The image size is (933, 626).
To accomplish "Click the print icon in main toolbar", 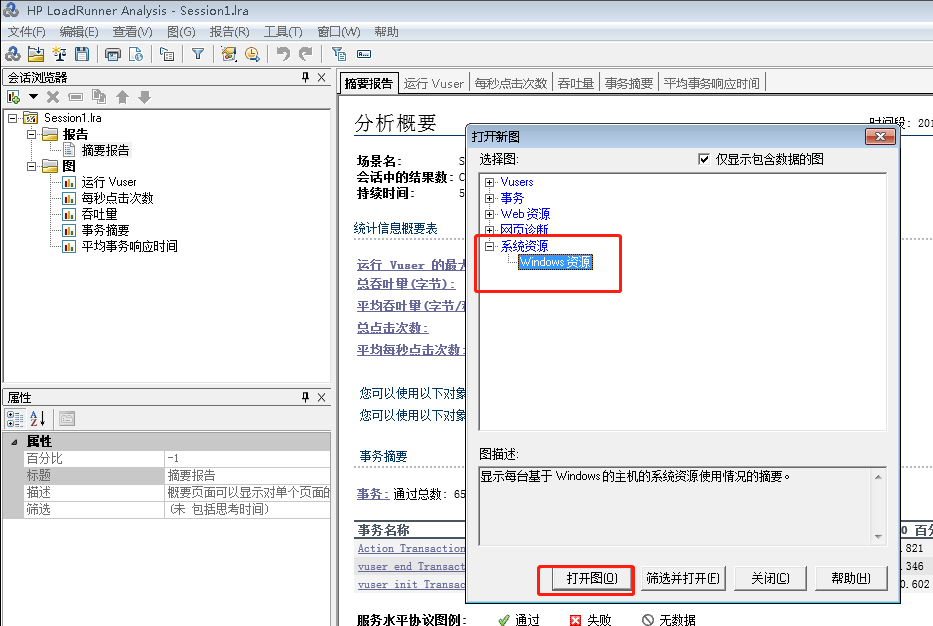I will (x=113, y=54).
